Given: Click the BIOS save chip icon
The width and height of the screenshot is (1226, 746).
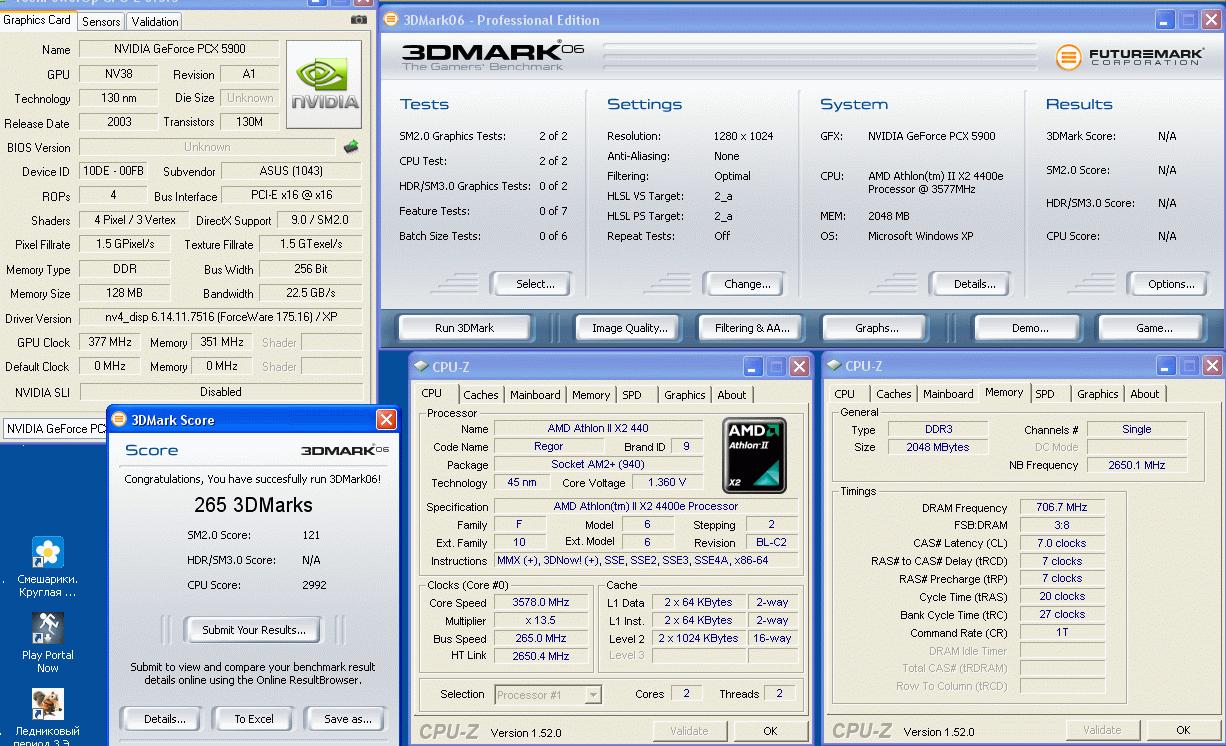Looking at the screenshot, I should tap(351, 147).
